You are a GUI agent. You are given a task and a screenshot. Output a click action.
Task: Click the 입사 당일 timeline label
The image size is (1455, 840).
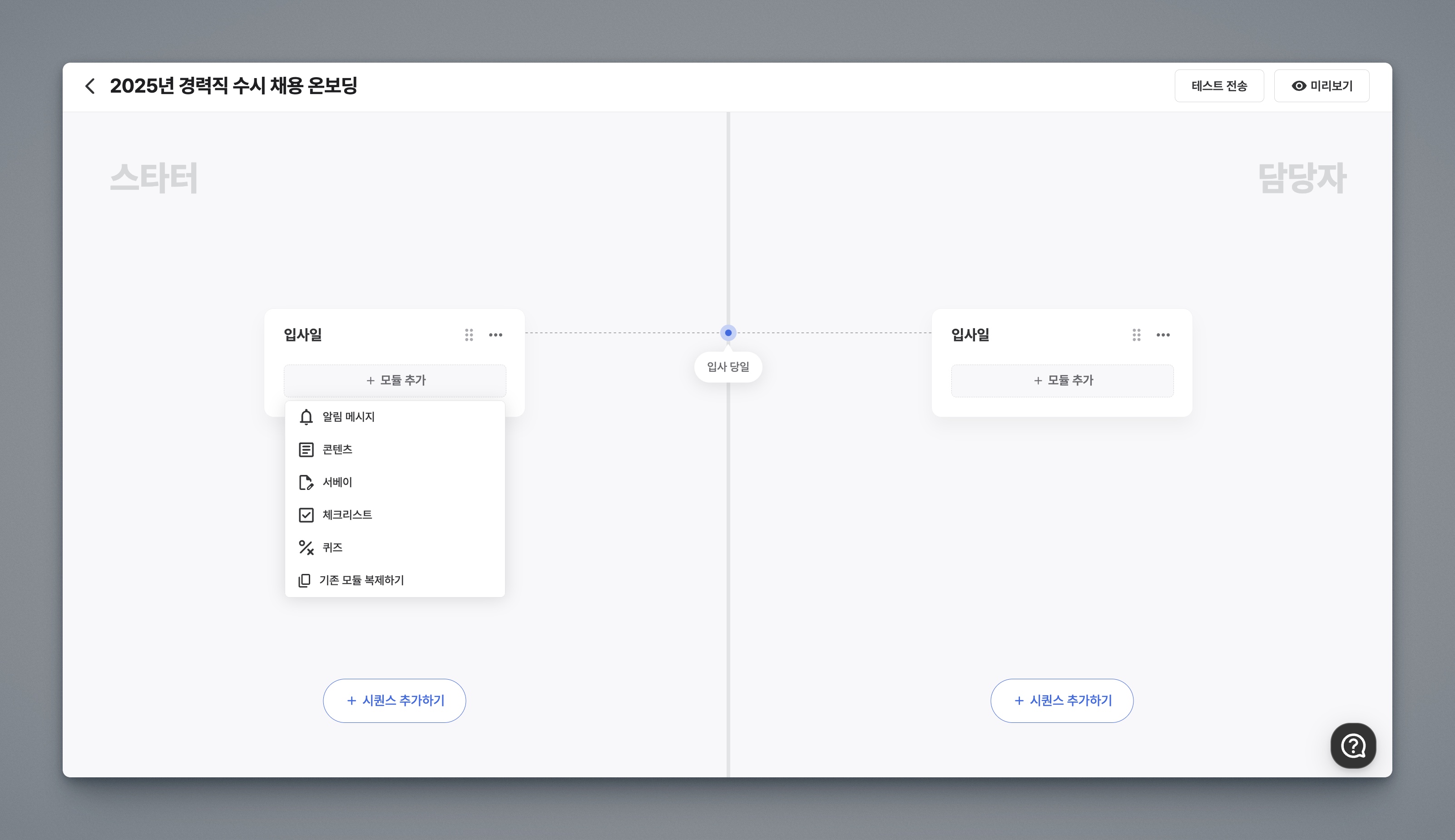click(x=728, y=367)
